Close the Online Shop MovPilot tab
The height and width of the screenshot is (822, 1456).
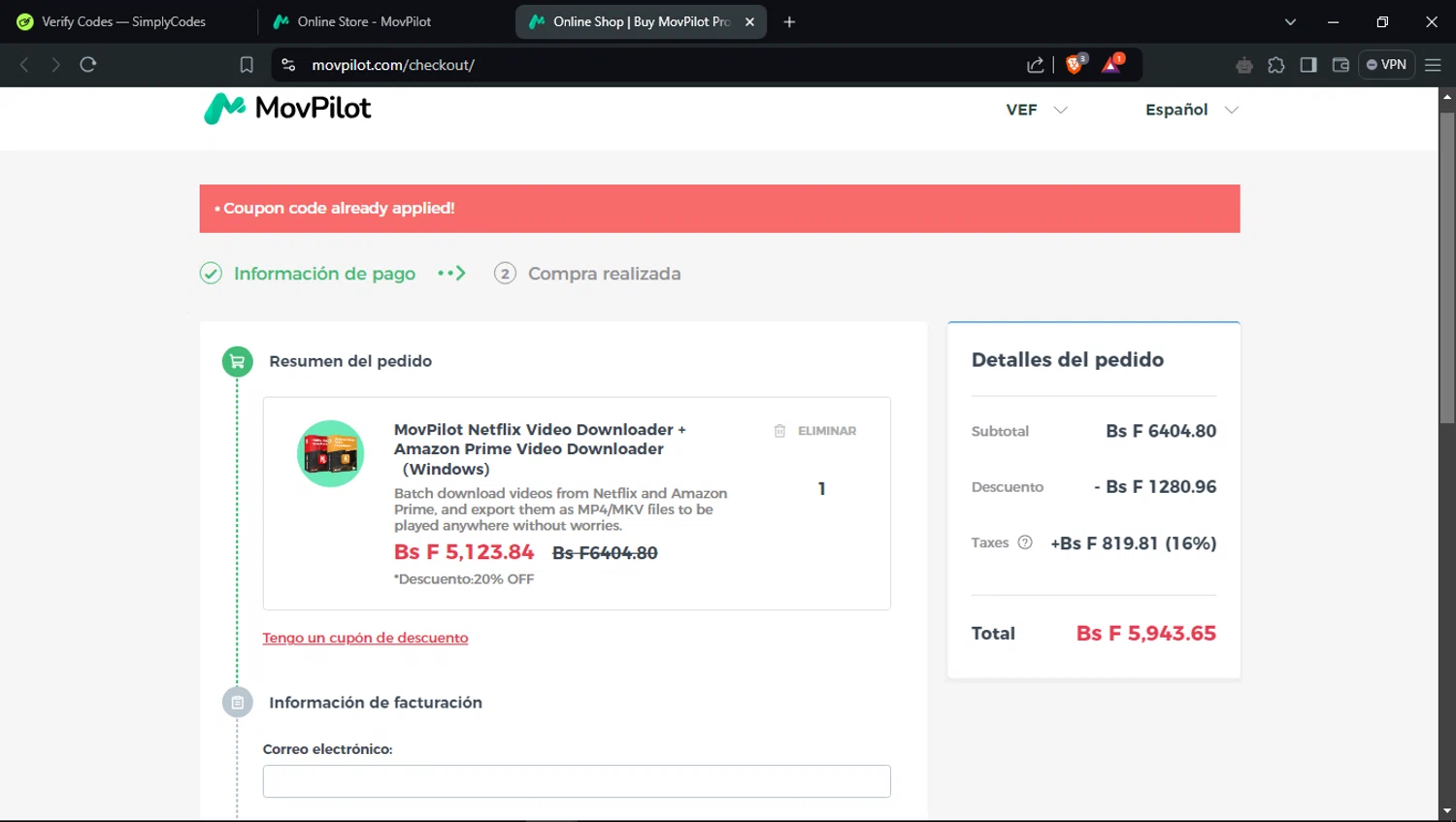[x=749, y=21]
